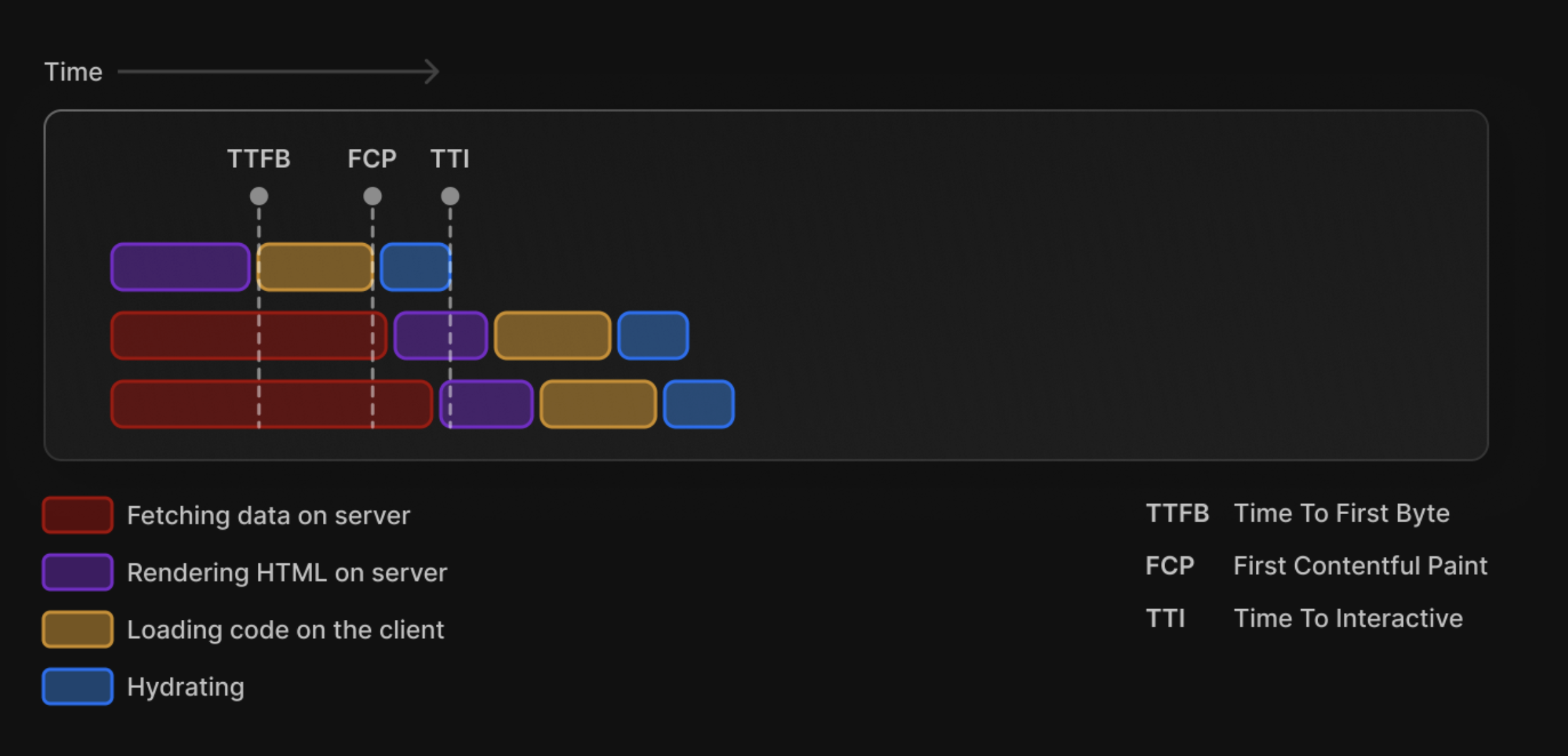Select the orange block in the top row
The image size is (1568, 756).
pyautogui.click(x=315, y=267)
